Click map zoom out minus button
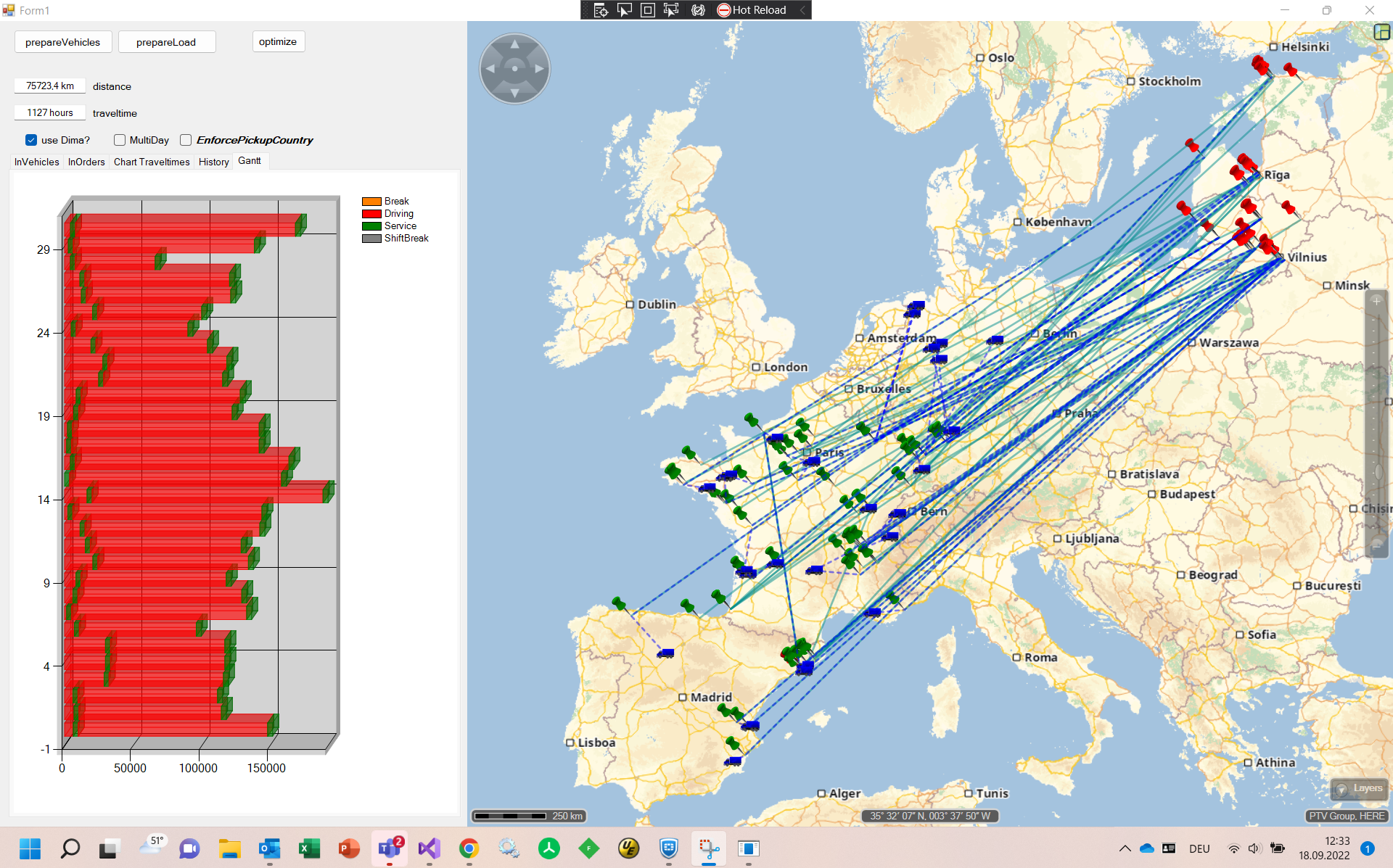 [x=1376, y=546]
